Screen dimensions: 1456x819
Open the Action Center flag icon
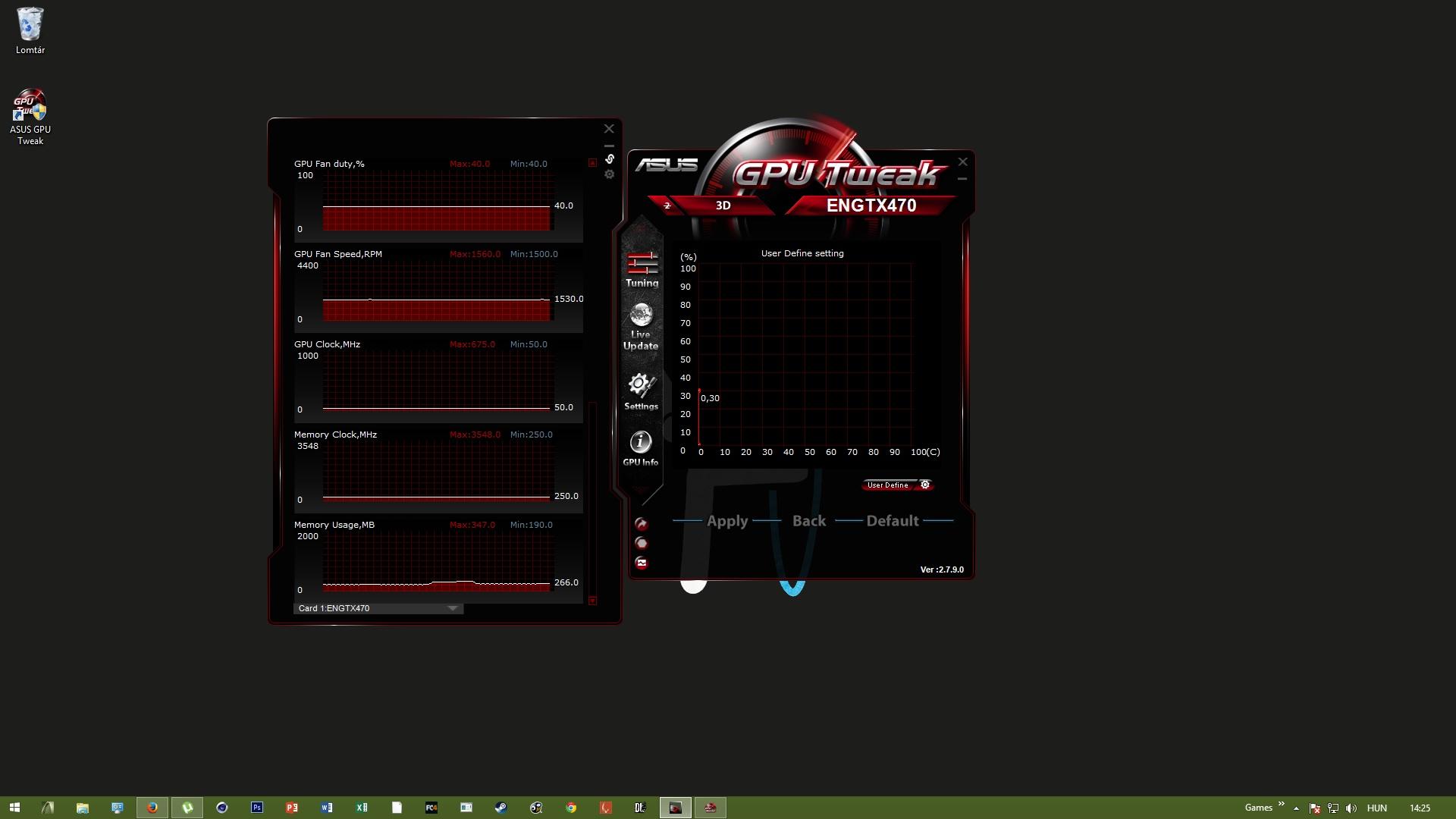1315,808
